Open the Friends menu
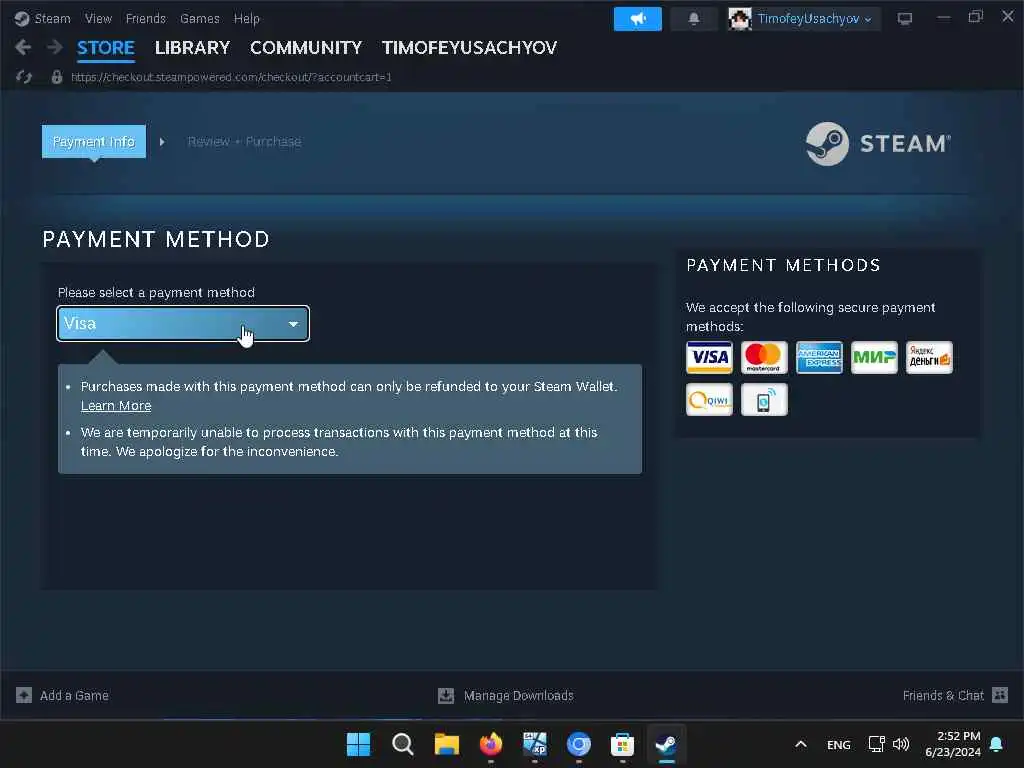Screen dimensions: 1024x768 click(146, 18)
